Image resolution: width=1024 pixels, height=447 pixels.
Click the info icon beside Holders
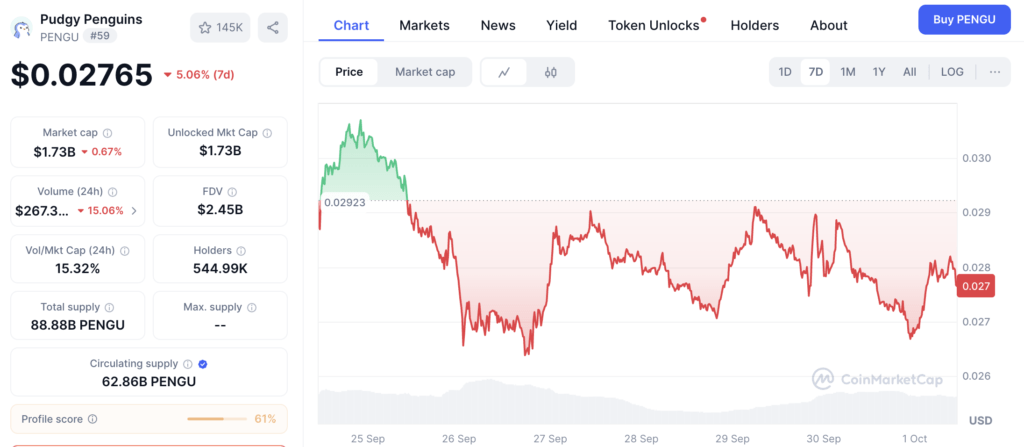243,250
